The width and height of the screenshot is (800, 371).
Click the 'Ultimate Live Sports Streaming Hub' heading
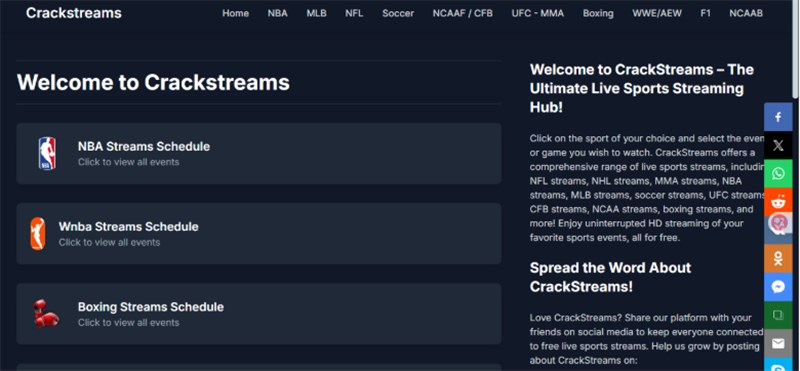(642, 88)
